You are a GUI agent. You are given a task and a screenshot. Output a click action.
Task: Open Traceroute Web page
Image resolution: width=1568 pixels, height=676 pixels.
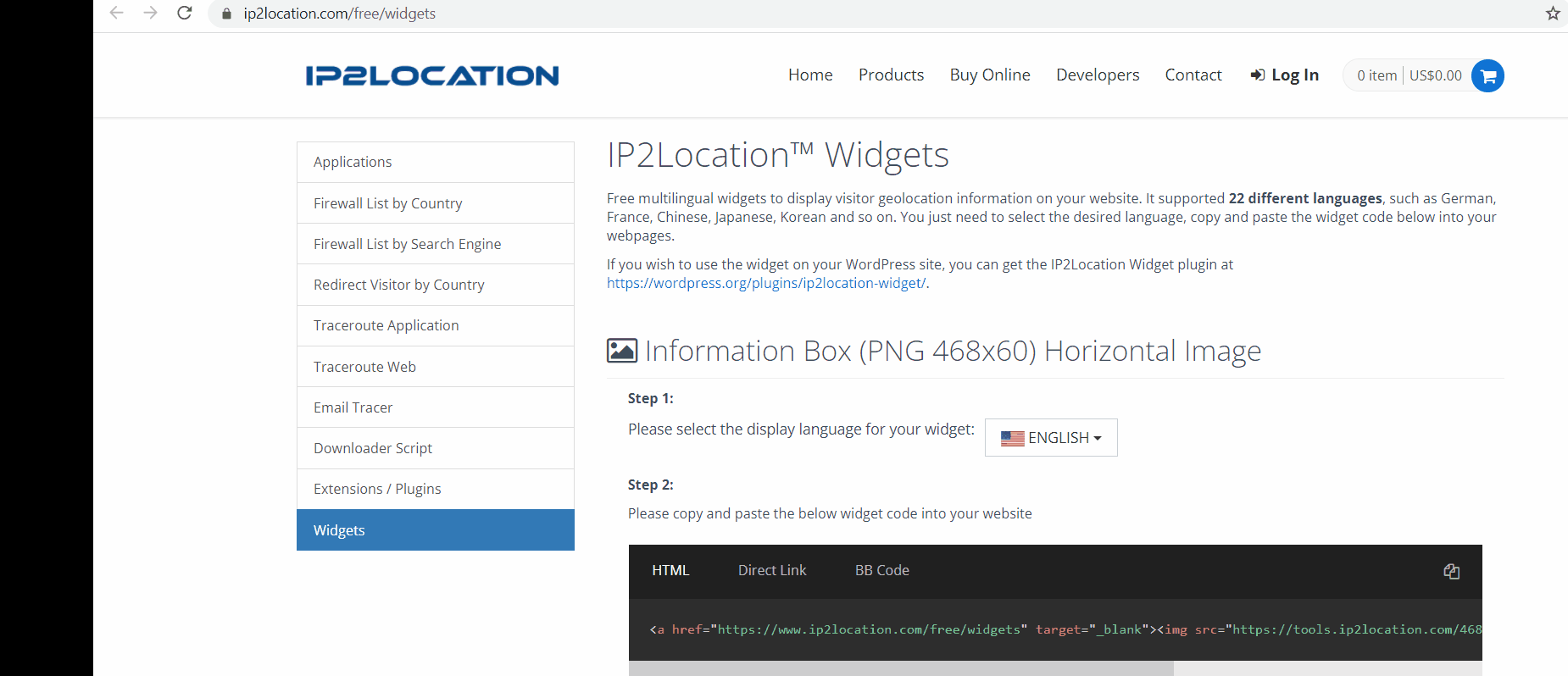click(436, 367)
